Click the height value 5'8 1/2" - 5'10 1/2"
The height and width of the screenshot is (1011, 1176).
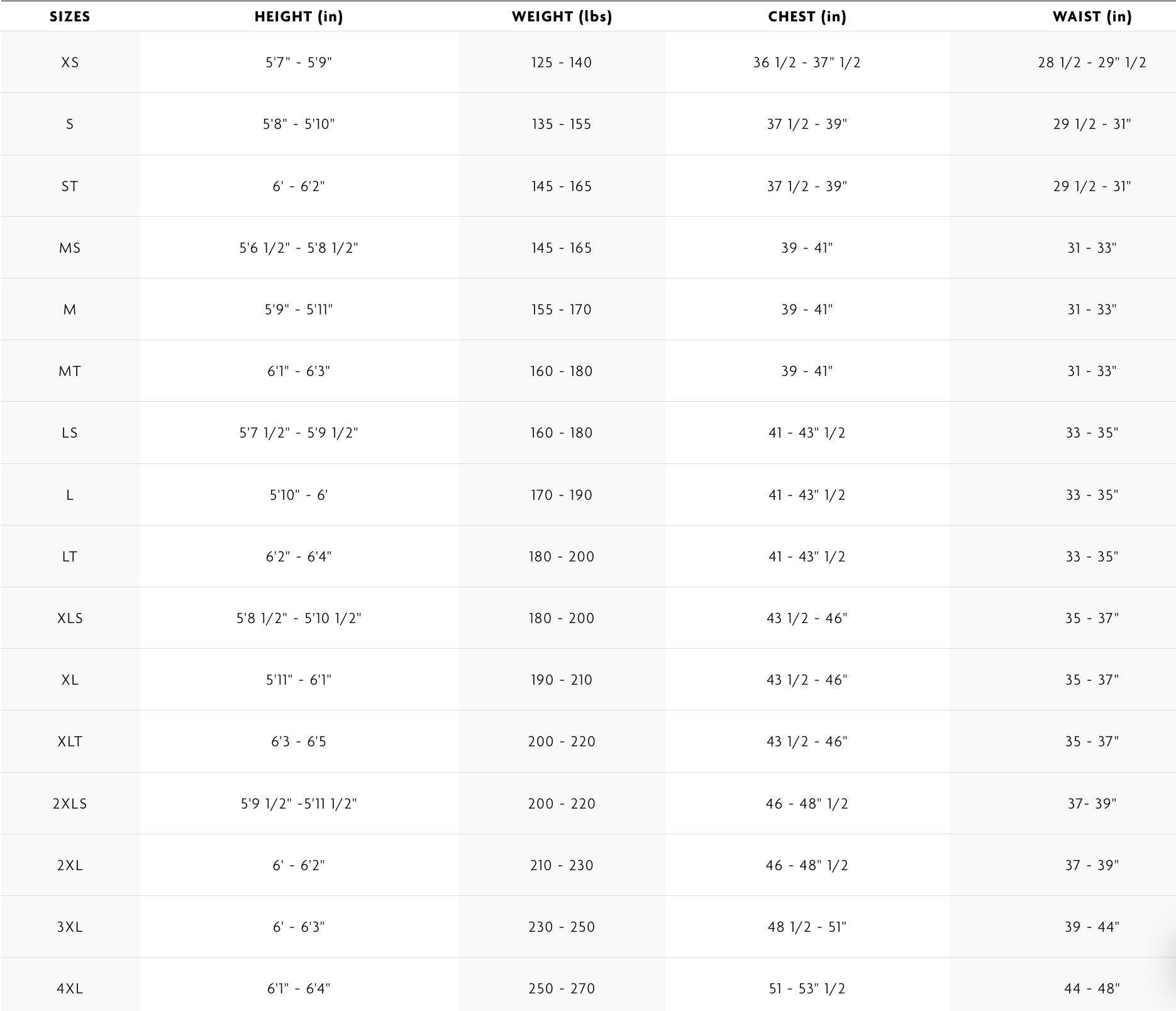point(299,618)
